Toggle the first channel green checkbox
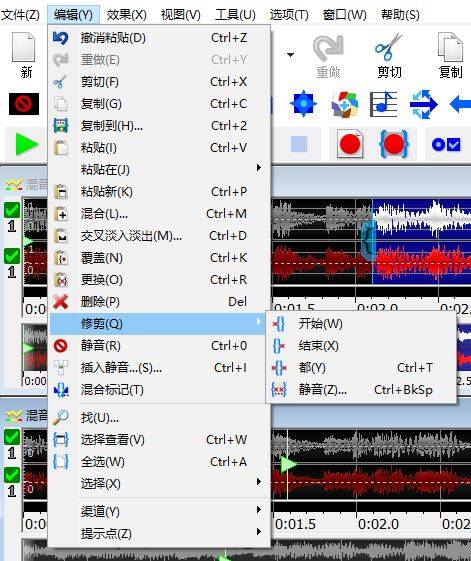471x561 pixels. [x=12, y=210]
